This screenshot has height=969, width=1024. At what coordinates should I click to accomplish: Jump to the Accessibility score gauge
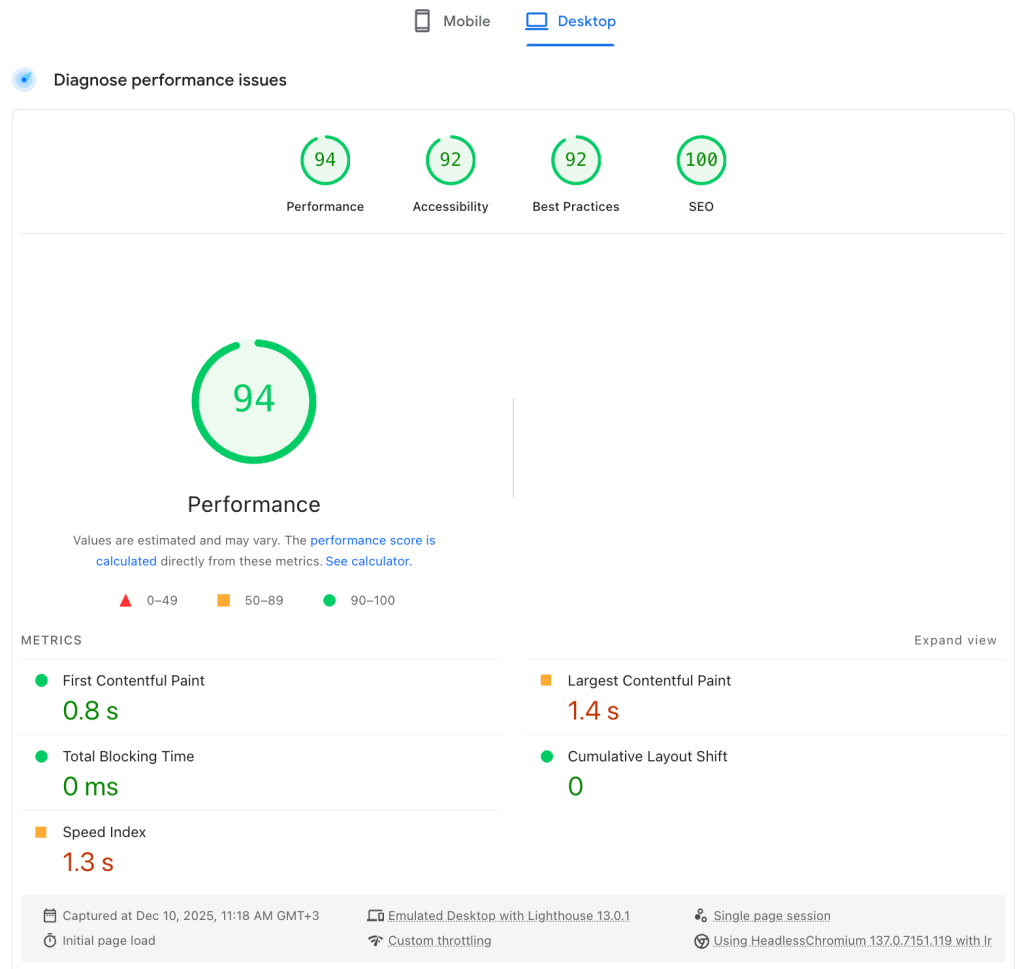click(450, 161)
